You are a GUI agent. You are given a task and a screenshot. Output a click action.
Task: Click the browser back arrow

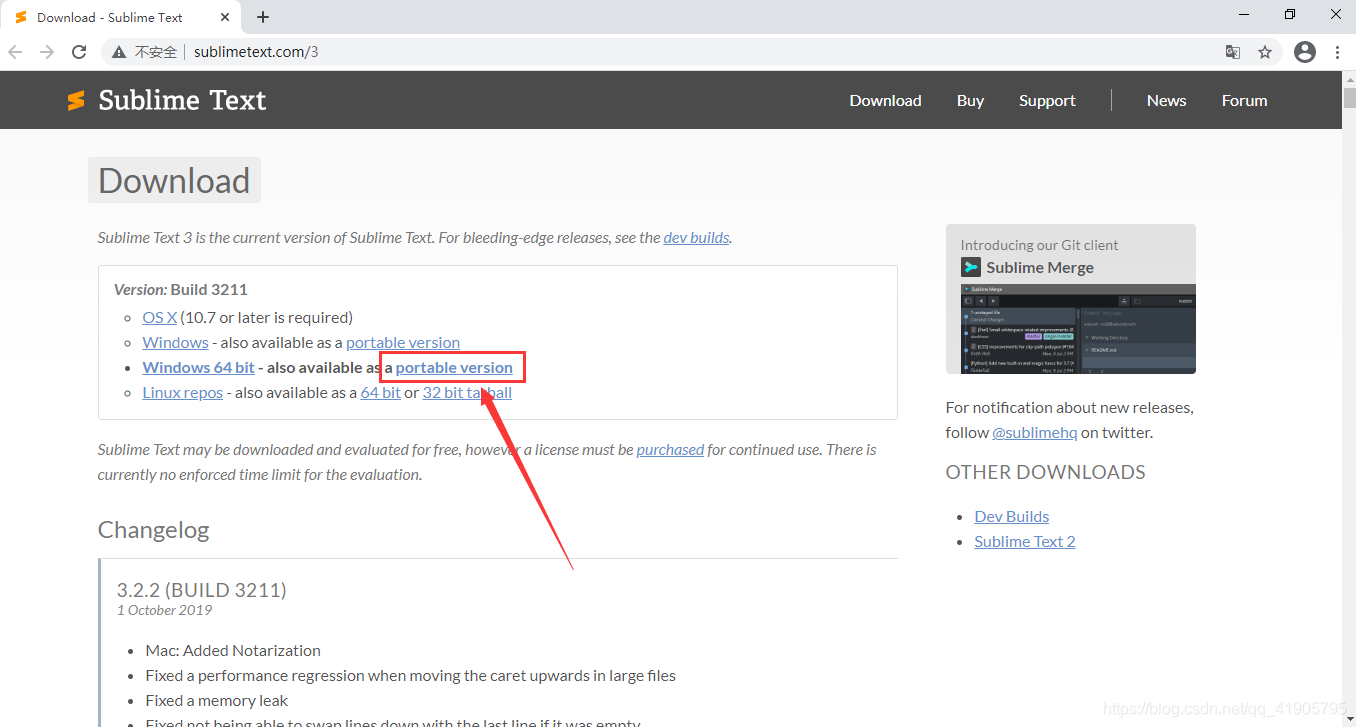15,52
